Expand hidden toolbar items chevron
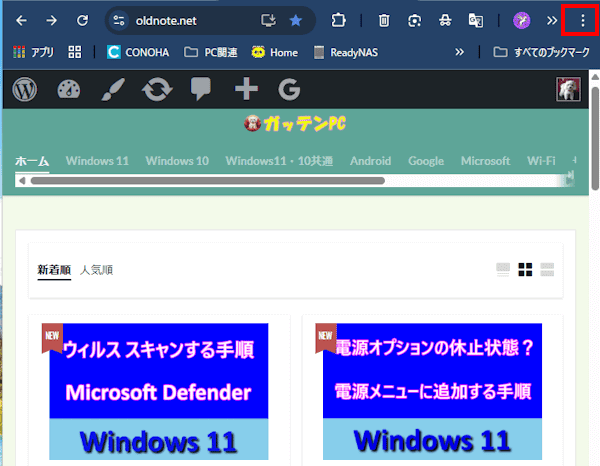Viewport: 600px width, 466px height. (551, 20)
